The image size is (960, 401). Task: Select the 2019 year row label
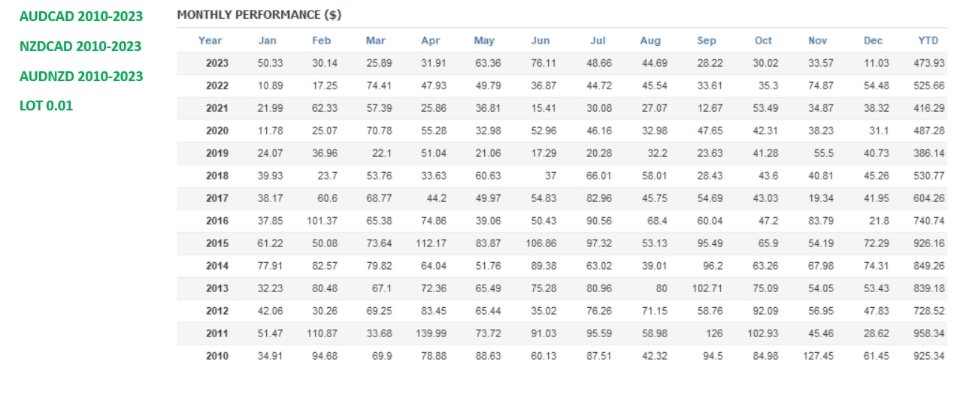click(217, 153)
